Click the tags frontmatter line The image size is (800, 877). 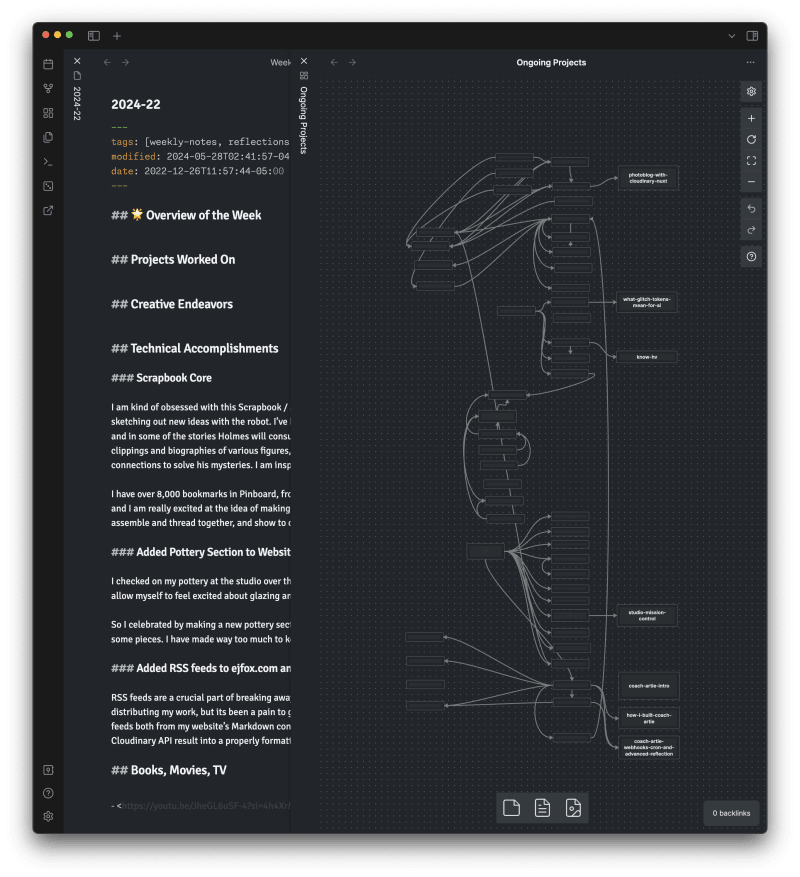[x=200, y=142]
